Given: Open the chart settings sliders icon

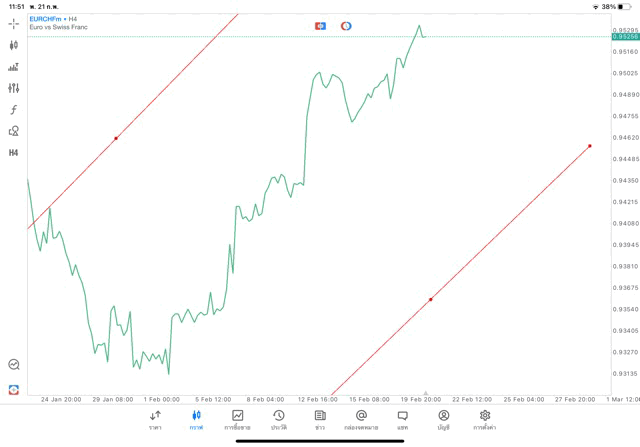Looking at the screenshot, I should [14, 88].
